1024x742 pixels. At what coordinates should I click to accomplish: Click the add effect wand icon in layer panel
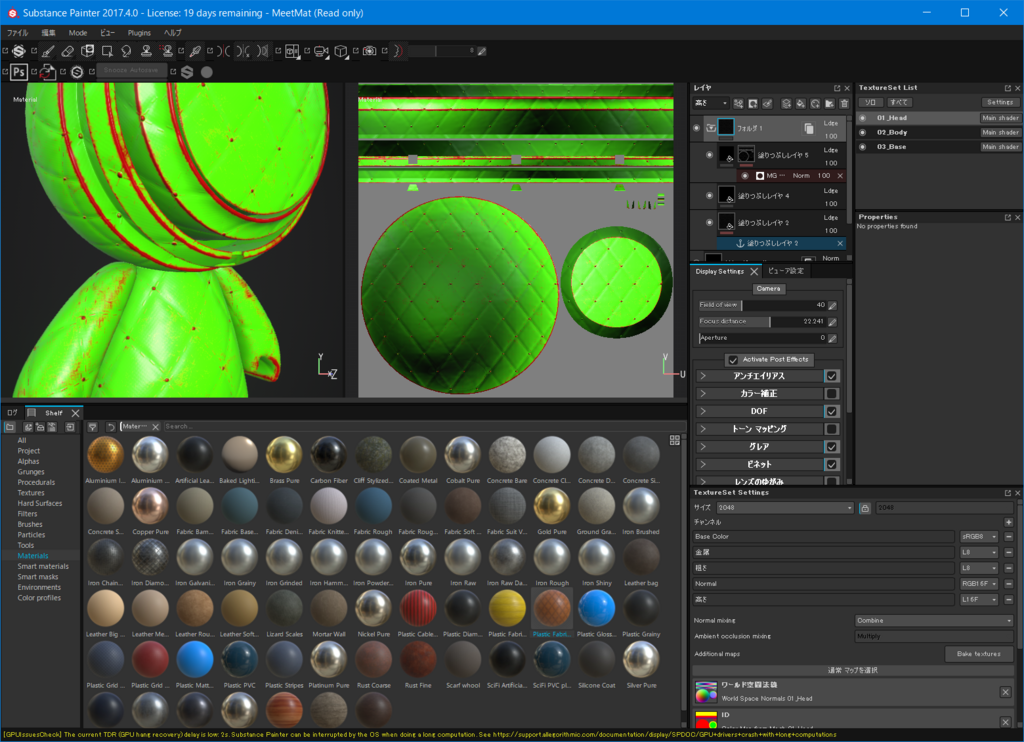(738, 104)
